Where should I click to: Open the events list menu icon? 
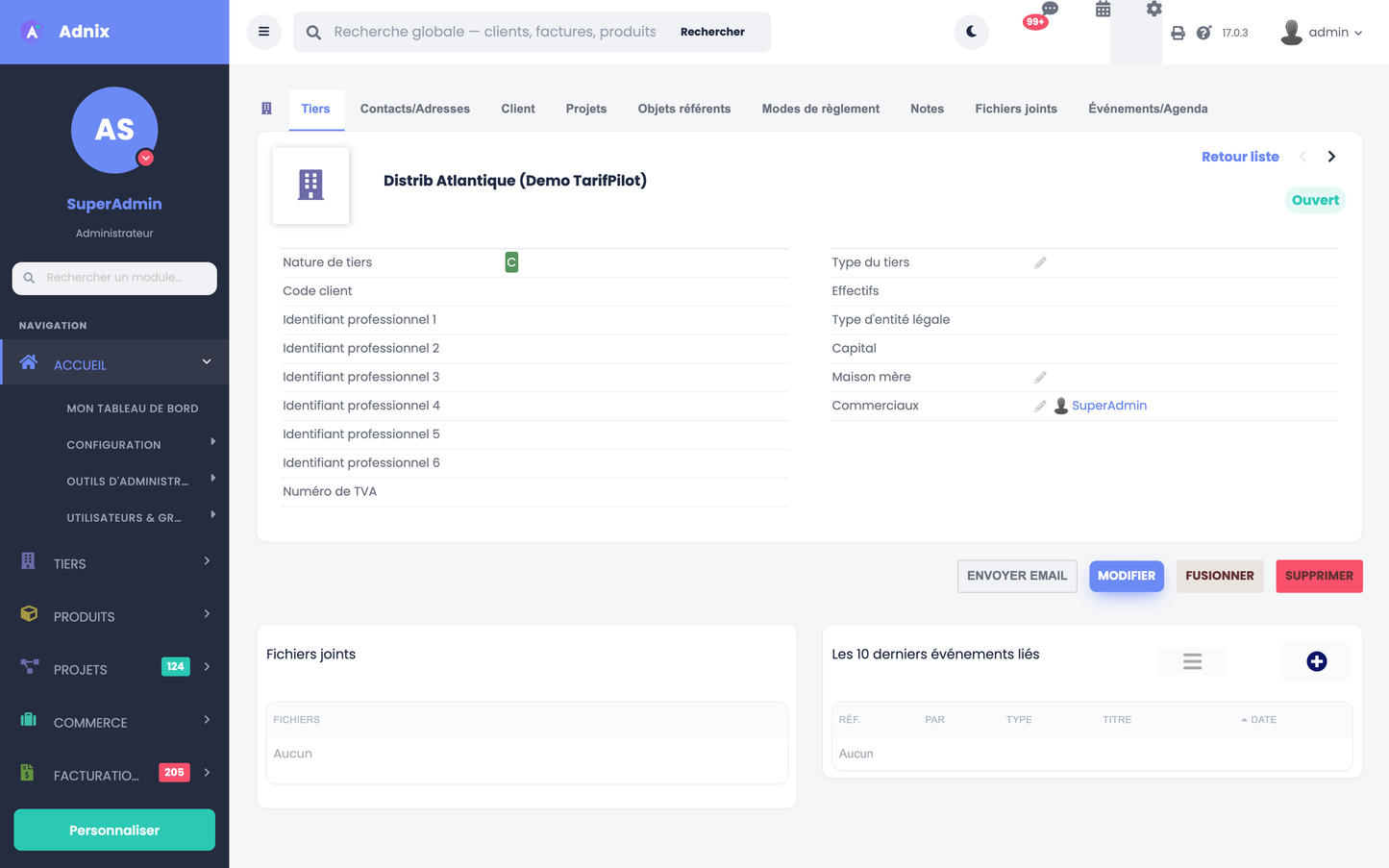(x=1192, y=661)
